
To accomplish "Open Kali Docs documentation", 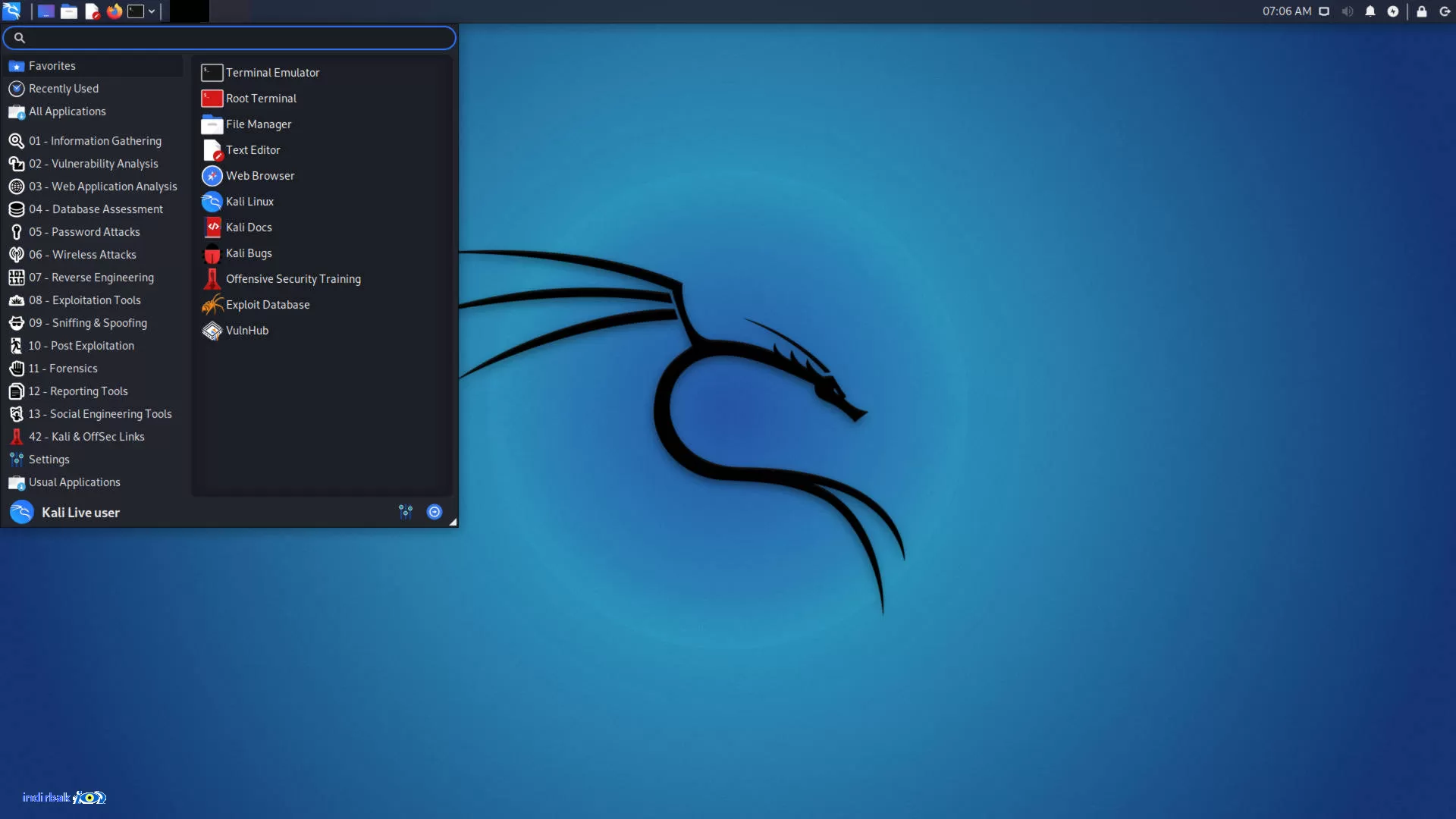I will point(248,226).
